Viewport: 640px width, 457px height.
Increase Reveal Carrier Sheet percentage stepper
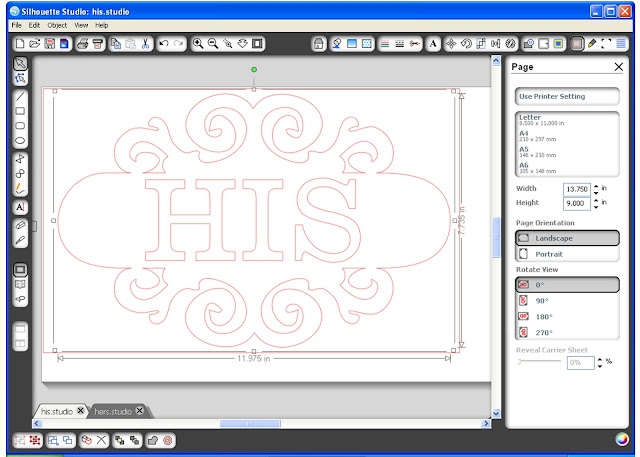600,359
